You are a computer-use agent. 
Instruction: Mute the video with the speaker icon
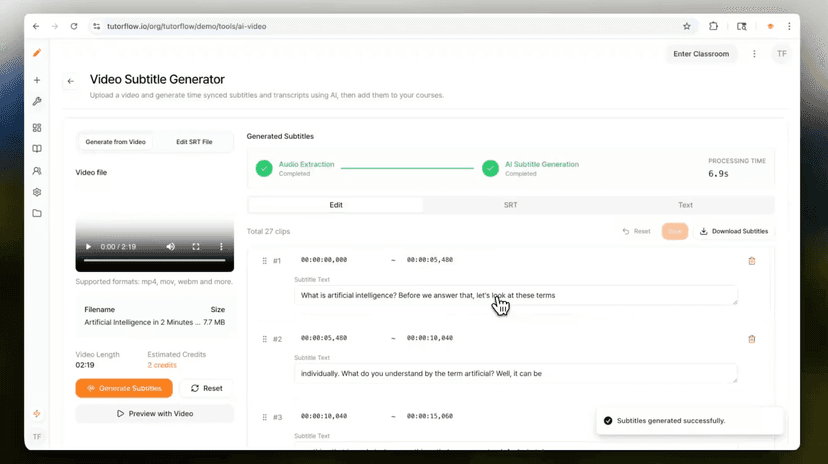pos(171,247)
